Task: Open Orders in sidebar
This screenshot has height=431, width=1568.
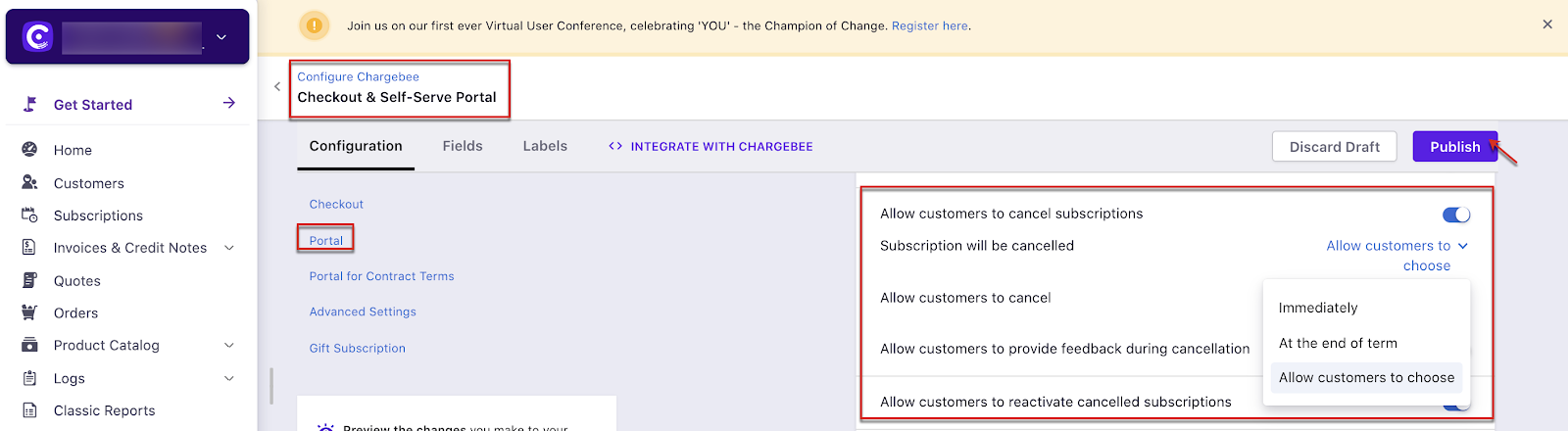Action: 75,313
